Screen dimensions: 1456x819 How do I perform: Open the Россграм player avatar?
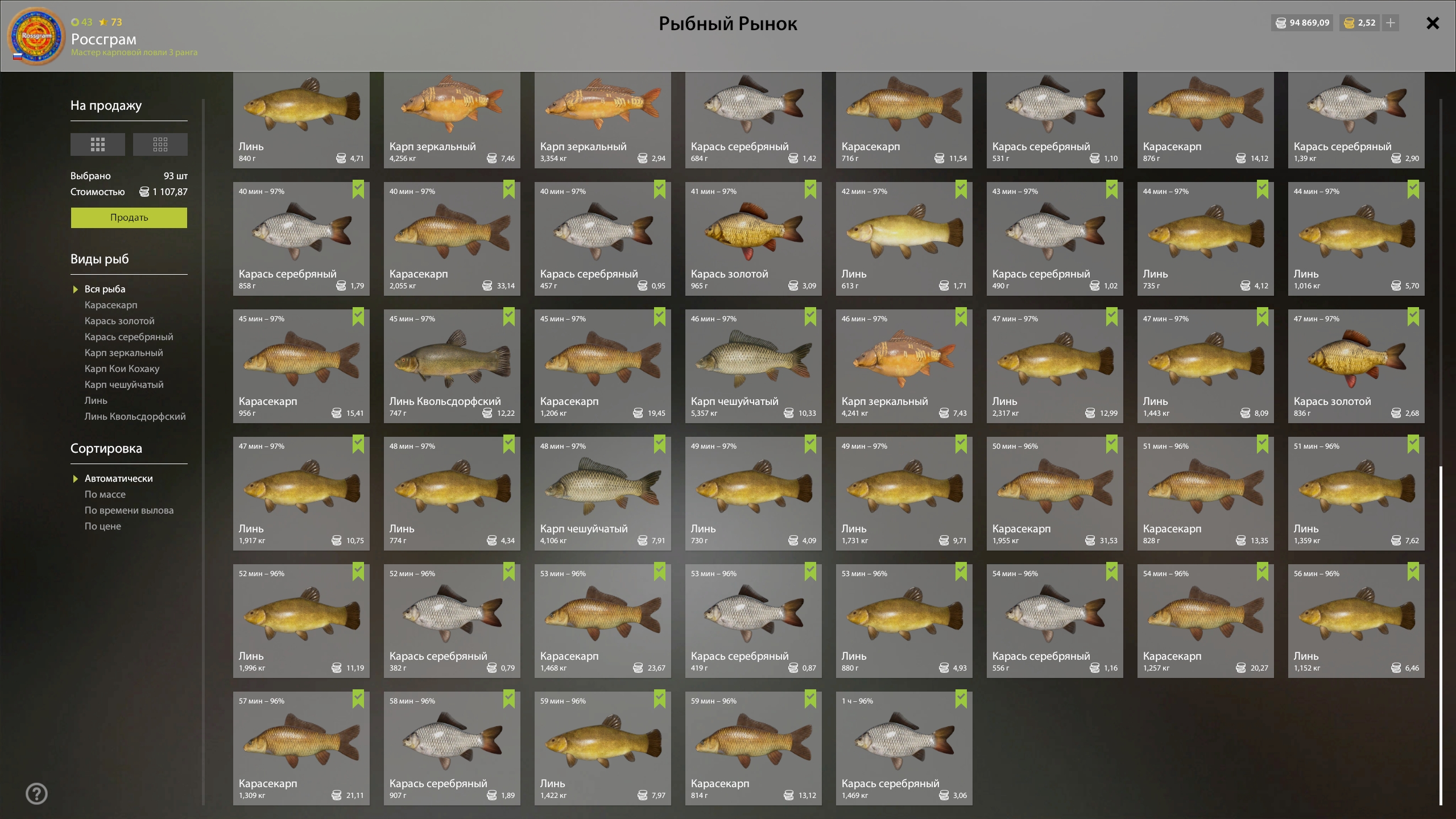[36, 36]
